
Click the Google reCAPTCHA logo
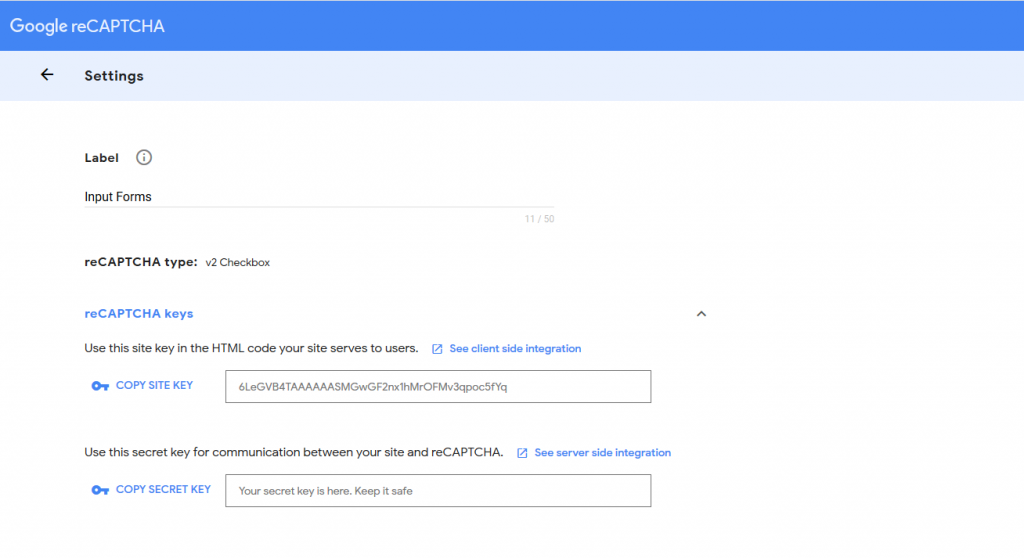tap(87, 26)
